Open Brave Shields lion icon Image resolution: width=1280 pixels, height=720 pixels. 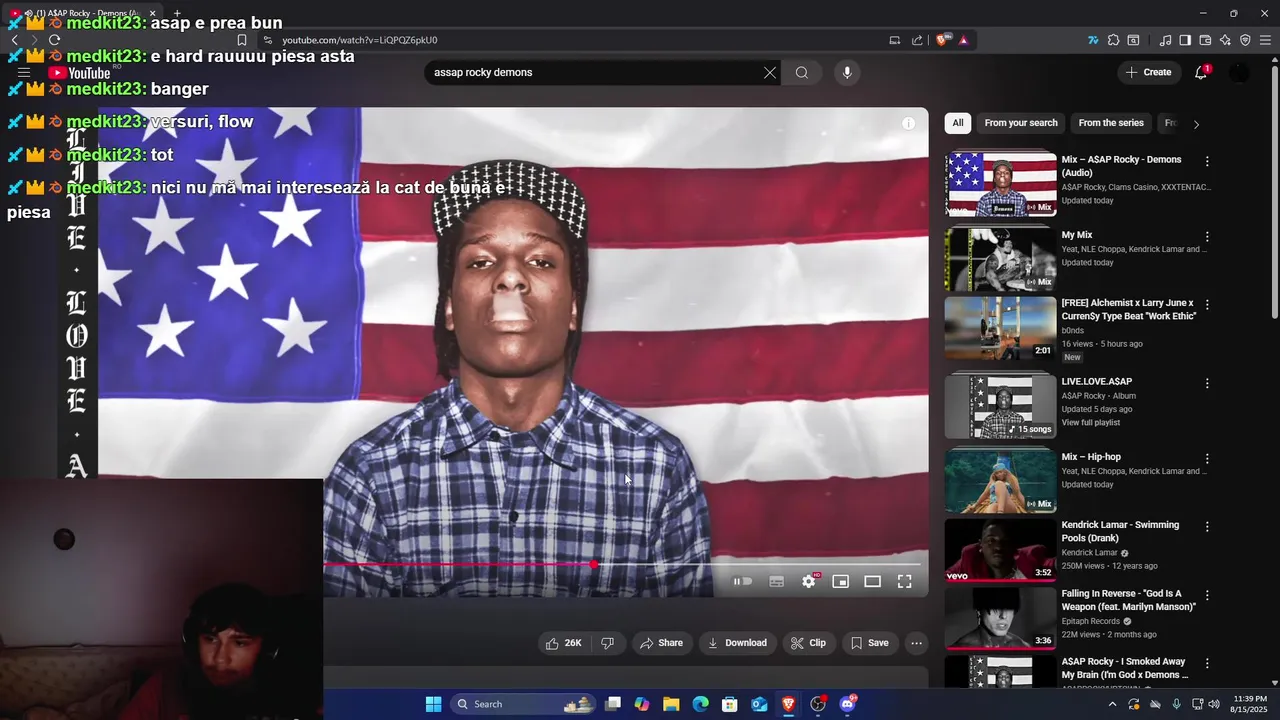point(943,40)
